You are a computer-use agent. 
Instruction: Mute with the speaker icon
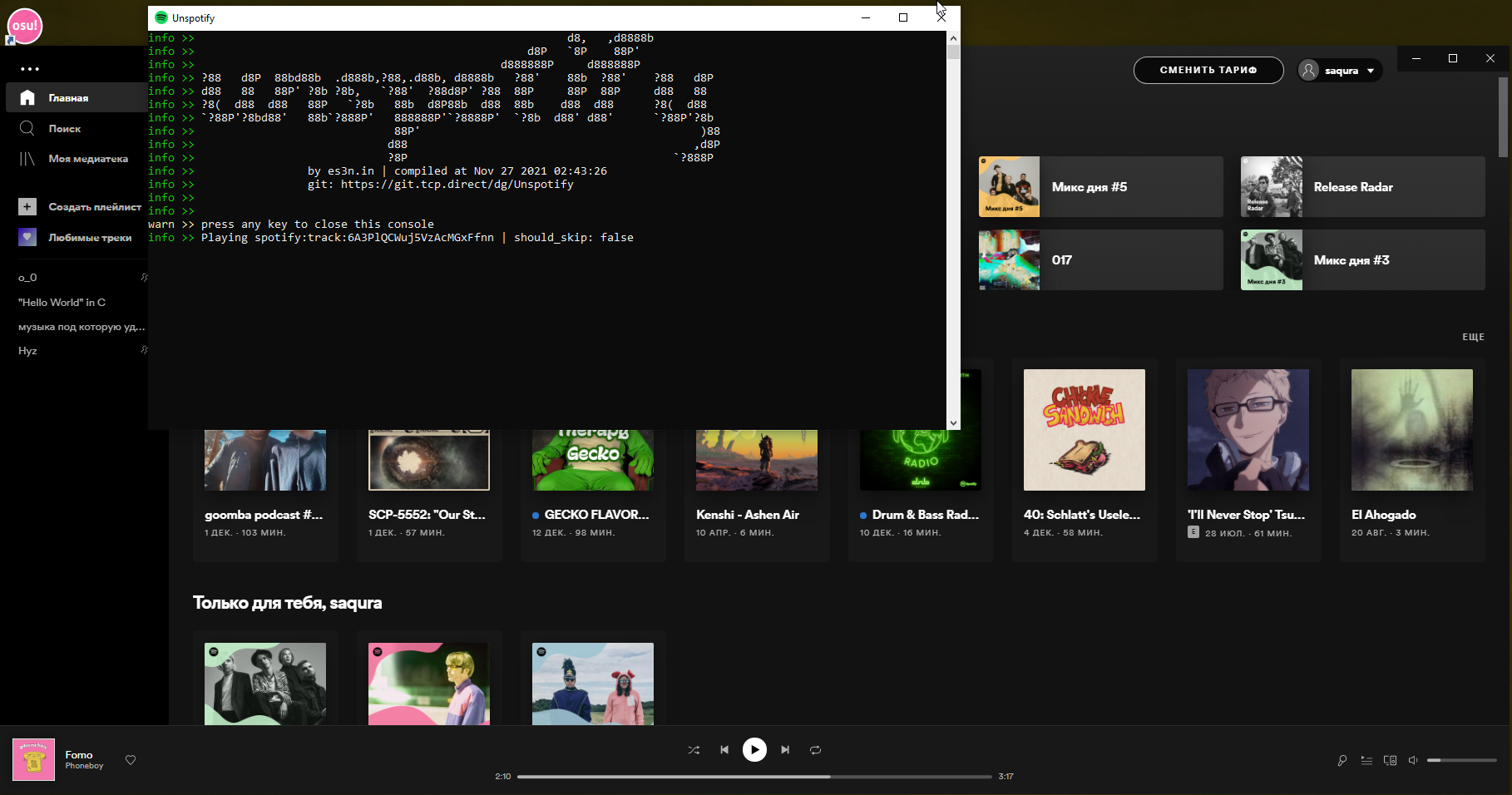pos(1413,760)
